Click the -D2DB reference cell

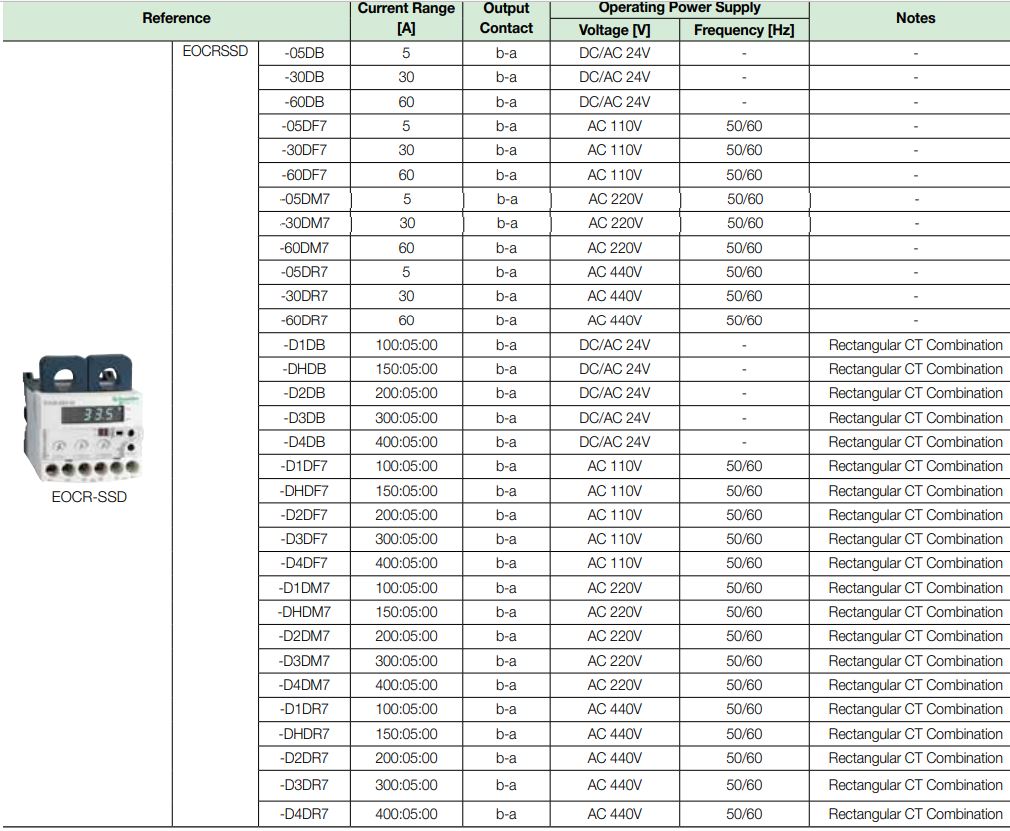tap(304, 393)
